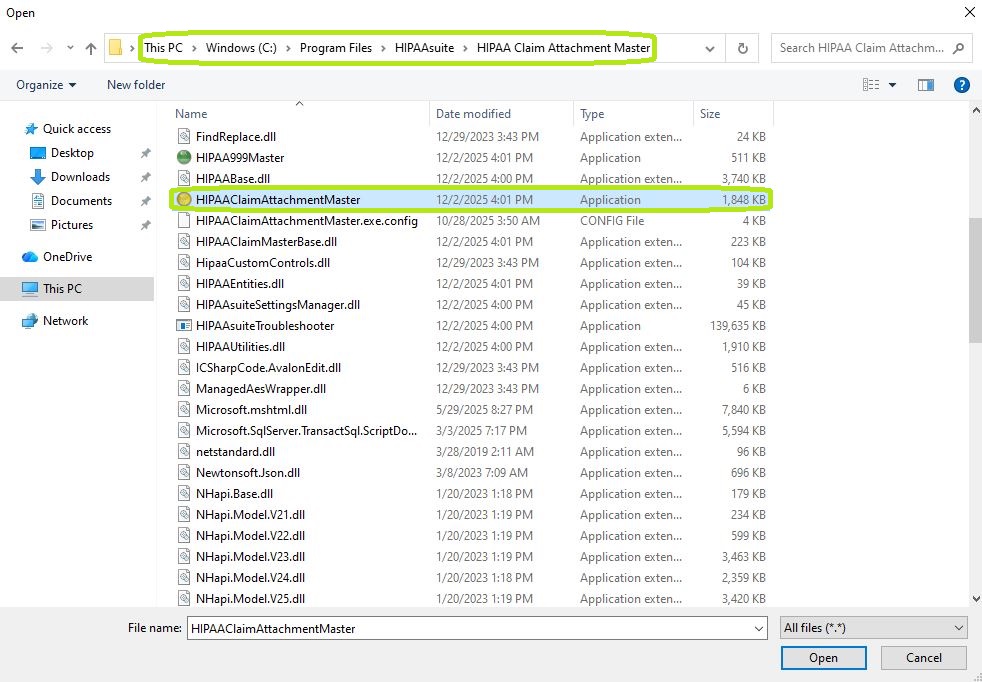Viewport: 982px width, 682px height.
Task: Sort by Date modified column
Action: pos(473,114)
